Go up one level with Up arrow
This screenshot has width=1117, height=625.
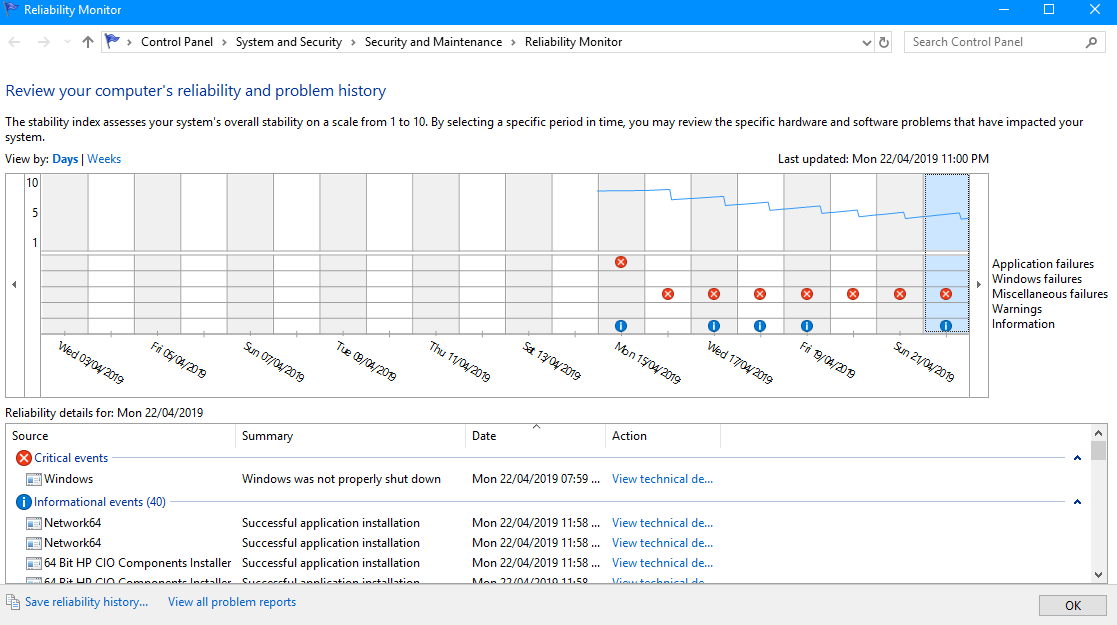click(x=88, y=42)
